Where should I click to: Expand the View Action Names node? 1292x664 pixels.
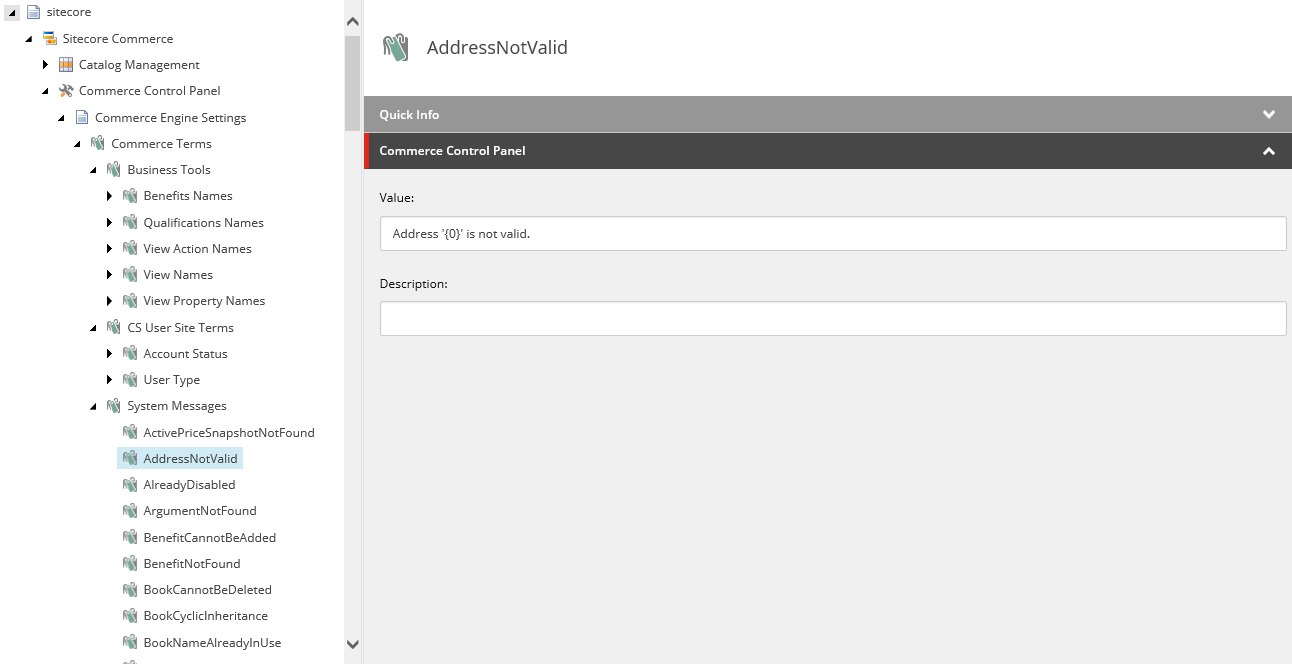tap(109, 248)
